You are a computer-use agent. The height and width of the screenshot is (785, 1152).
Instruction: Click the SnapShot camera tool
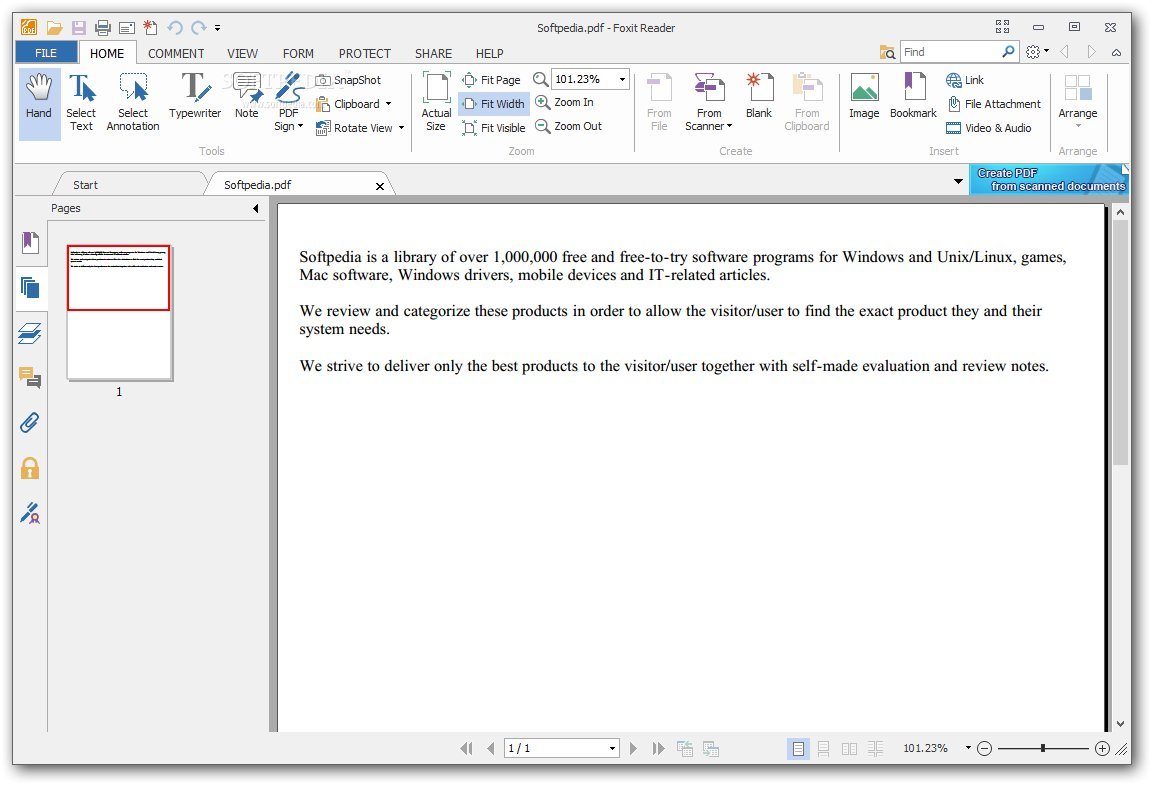tap(349, 80)
